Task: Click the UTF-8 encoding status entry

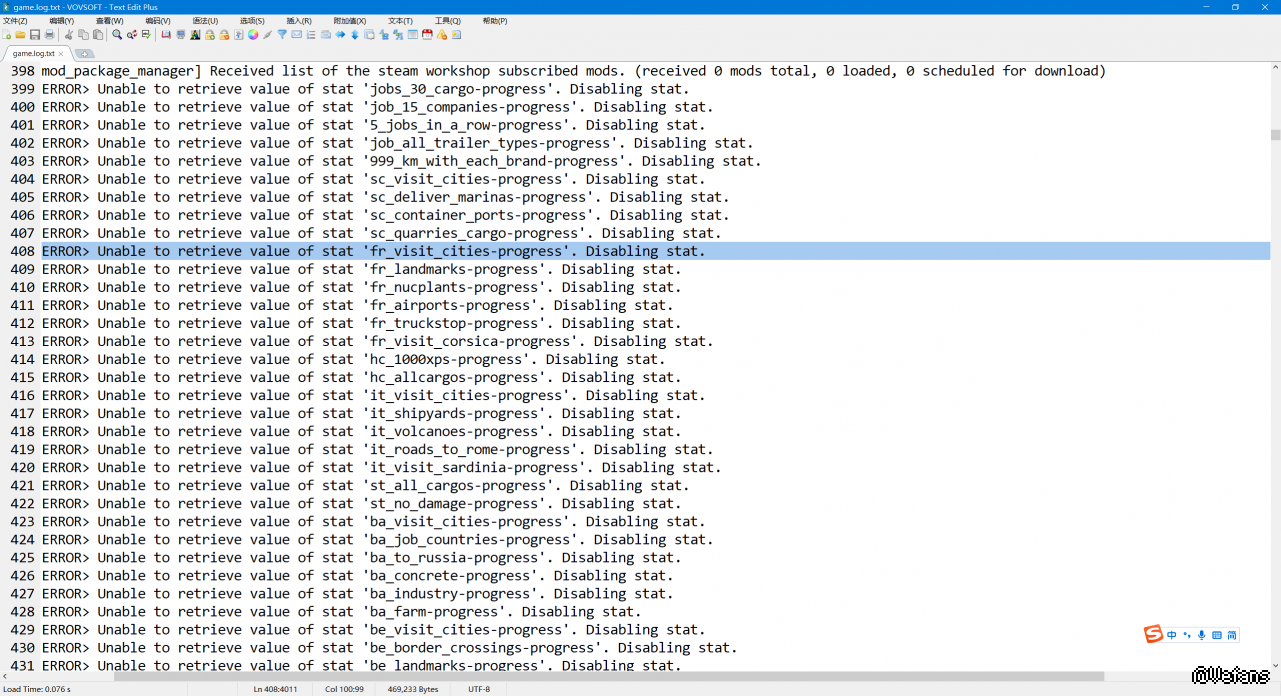Action: pos(479,689)
